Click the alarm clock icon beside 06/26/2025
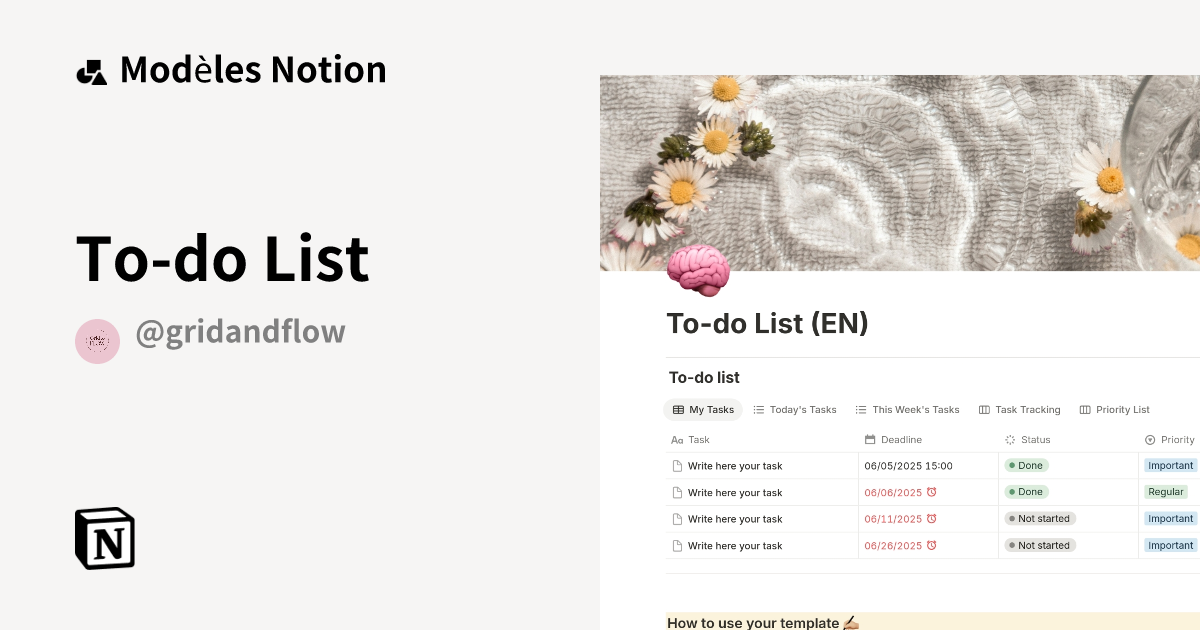The image size is (1200, 630). (x=932, y=545)
